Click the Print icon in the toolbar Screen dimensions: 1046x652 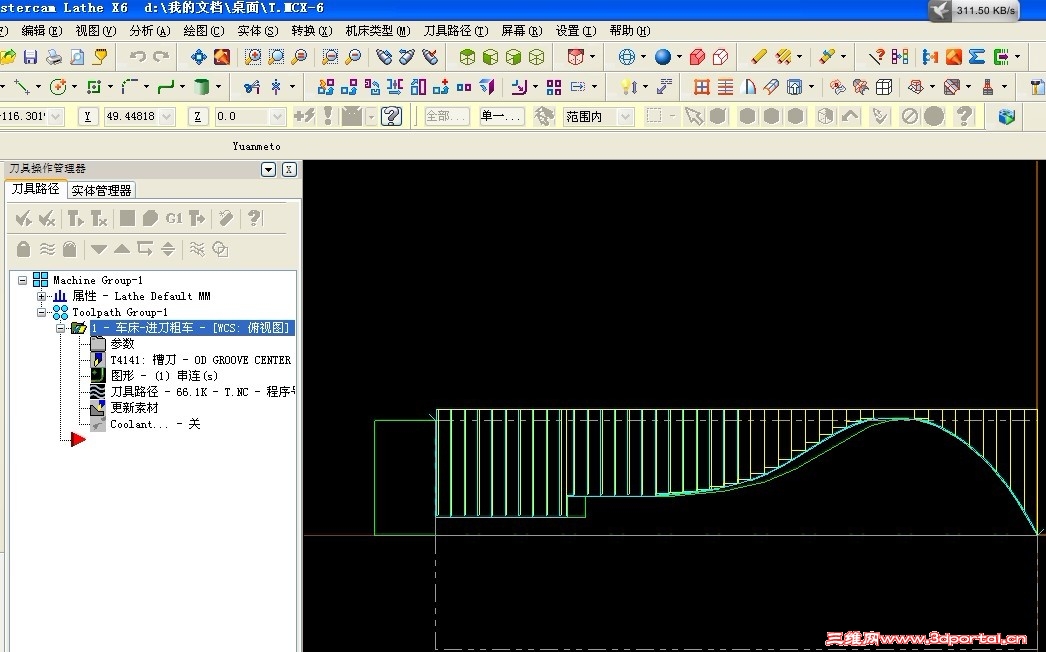[x=54, y=57]
